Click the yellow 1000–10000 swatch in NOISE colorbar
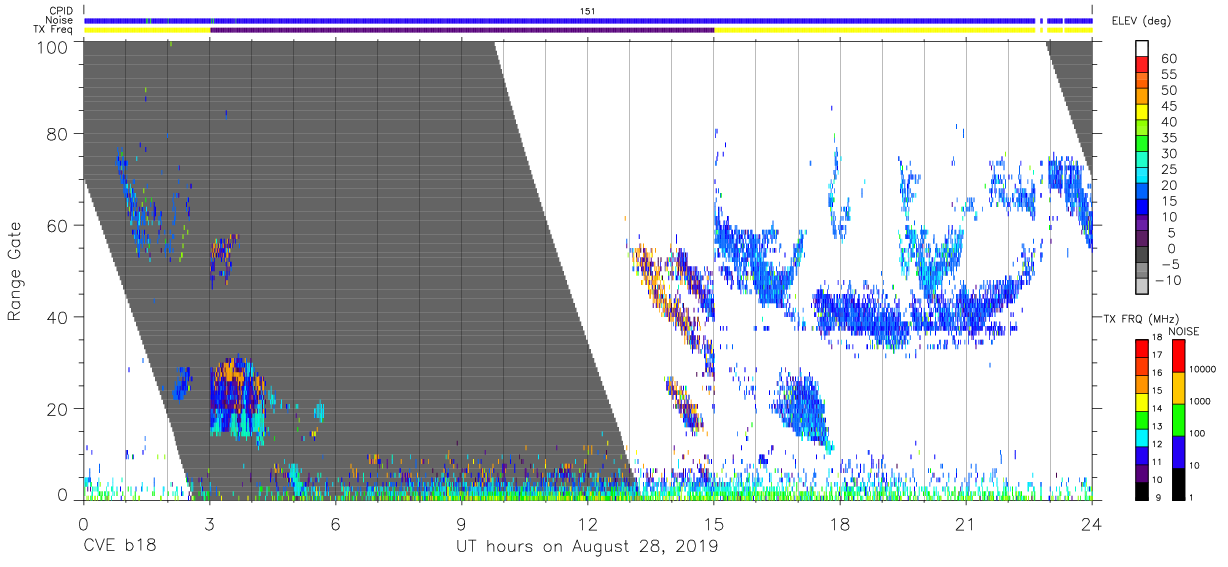This screenshot has width=1228, height=567. (x=1179, y=387)
